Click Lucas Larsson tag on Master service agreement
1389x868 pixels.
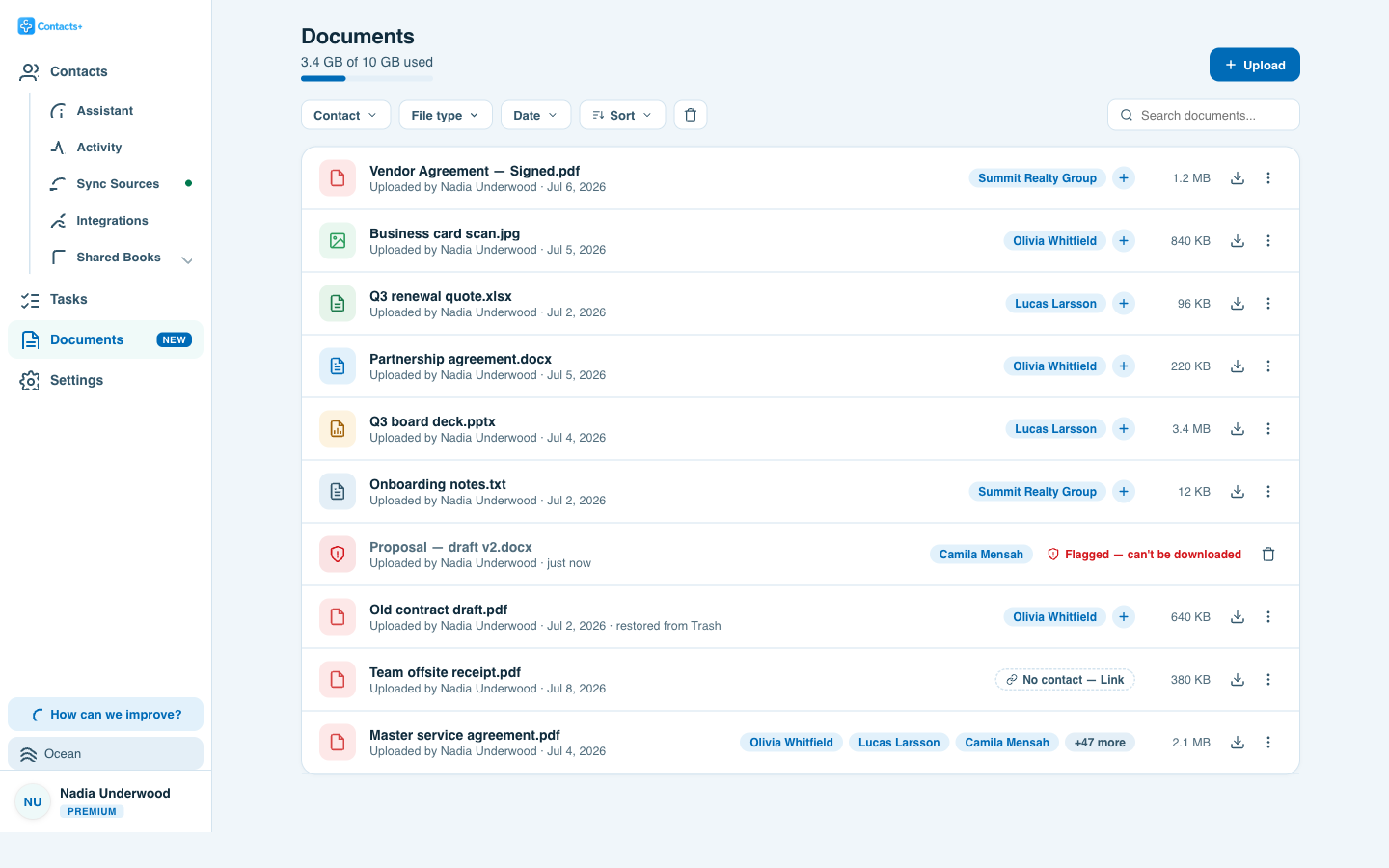point(899,743)
